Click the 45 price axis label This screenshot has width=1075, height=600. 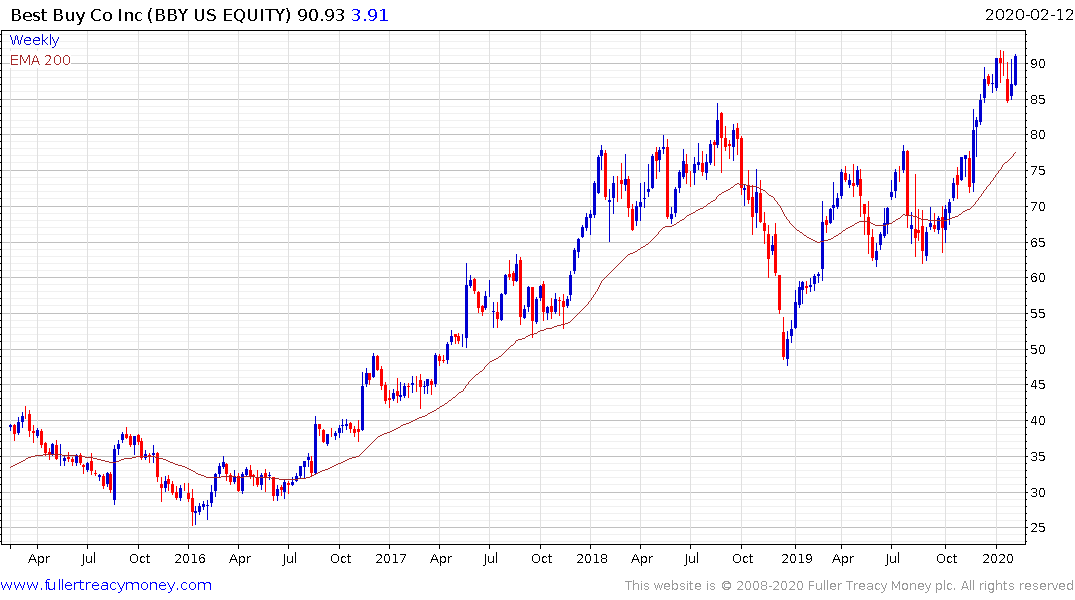(x=1038, y=385)
